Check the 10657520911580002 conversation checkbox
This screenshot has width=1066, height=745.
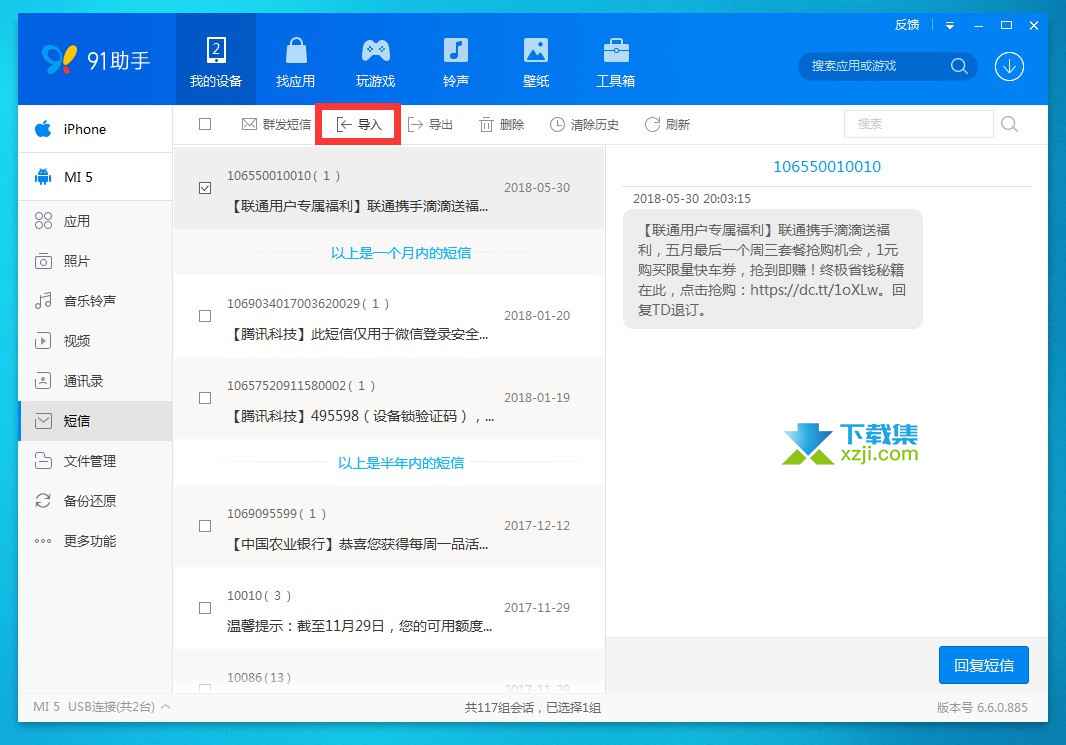point(205,398)
